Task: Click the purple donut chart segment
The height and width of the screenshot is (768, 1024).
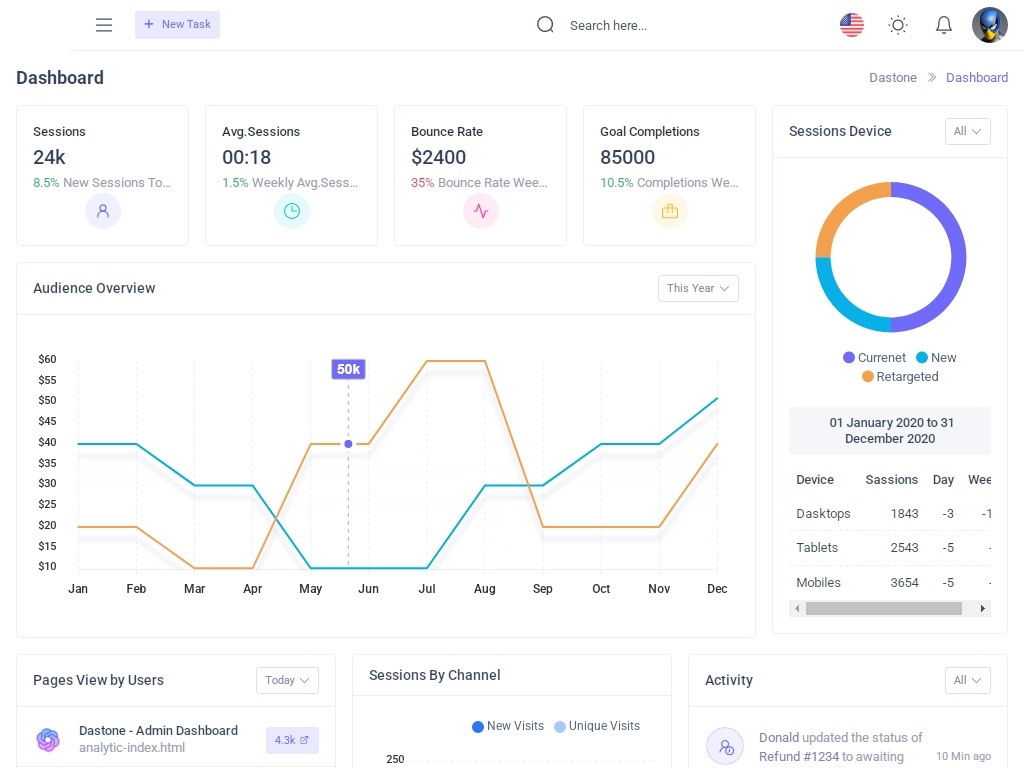Action: [957, 257]
